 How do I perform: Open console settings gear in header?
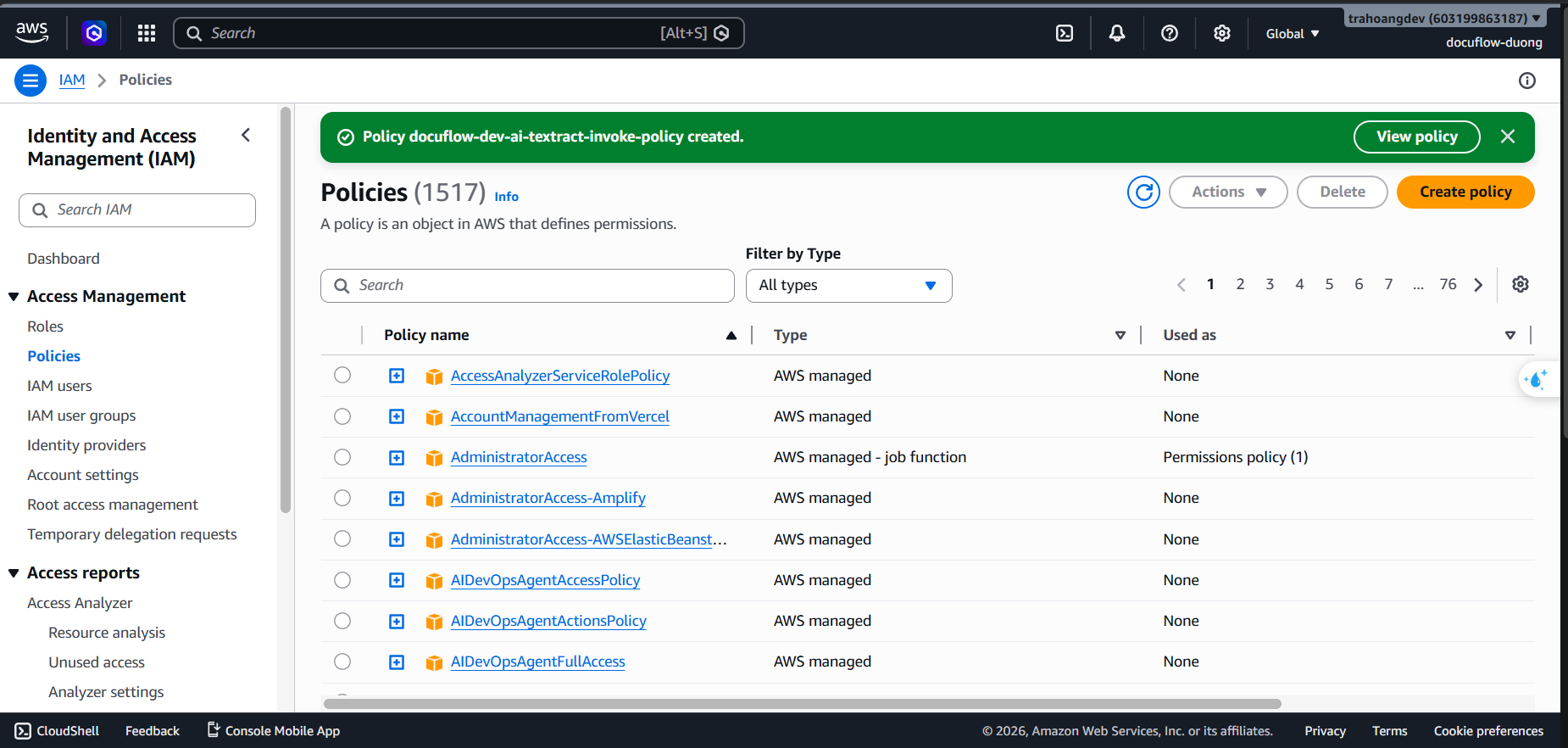[1222, 33]
